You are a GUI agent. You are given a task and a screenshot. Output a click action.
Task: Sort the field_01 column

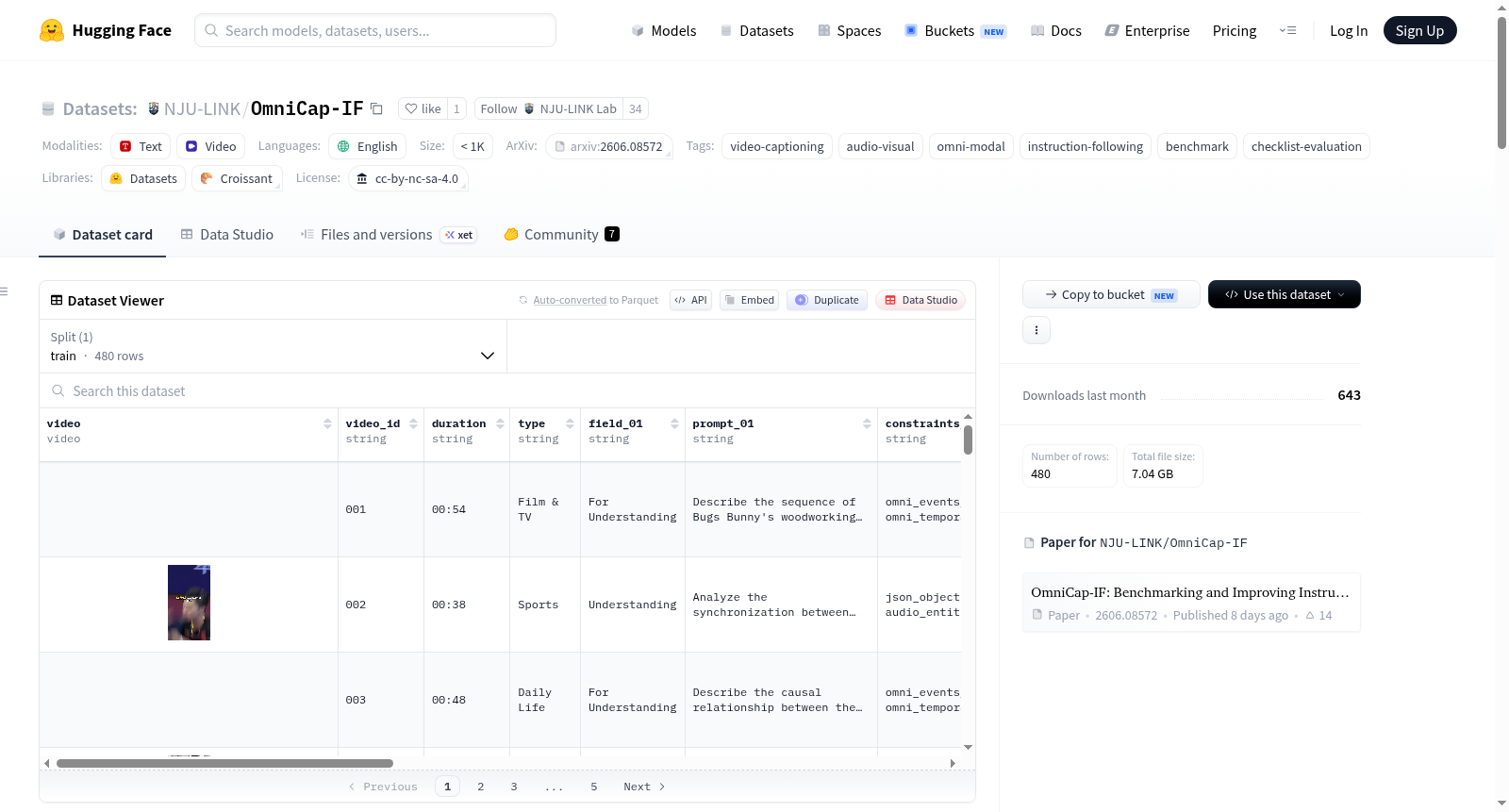pyautogui.click(x=674, y=423)
